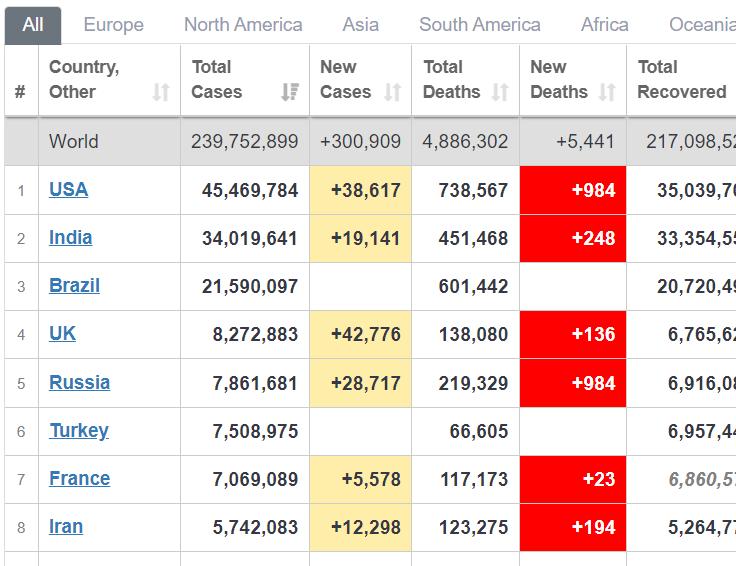This screenshot has width=736, height=566.
Task: Visit the Brazil country page
Action: click(74, 285)
